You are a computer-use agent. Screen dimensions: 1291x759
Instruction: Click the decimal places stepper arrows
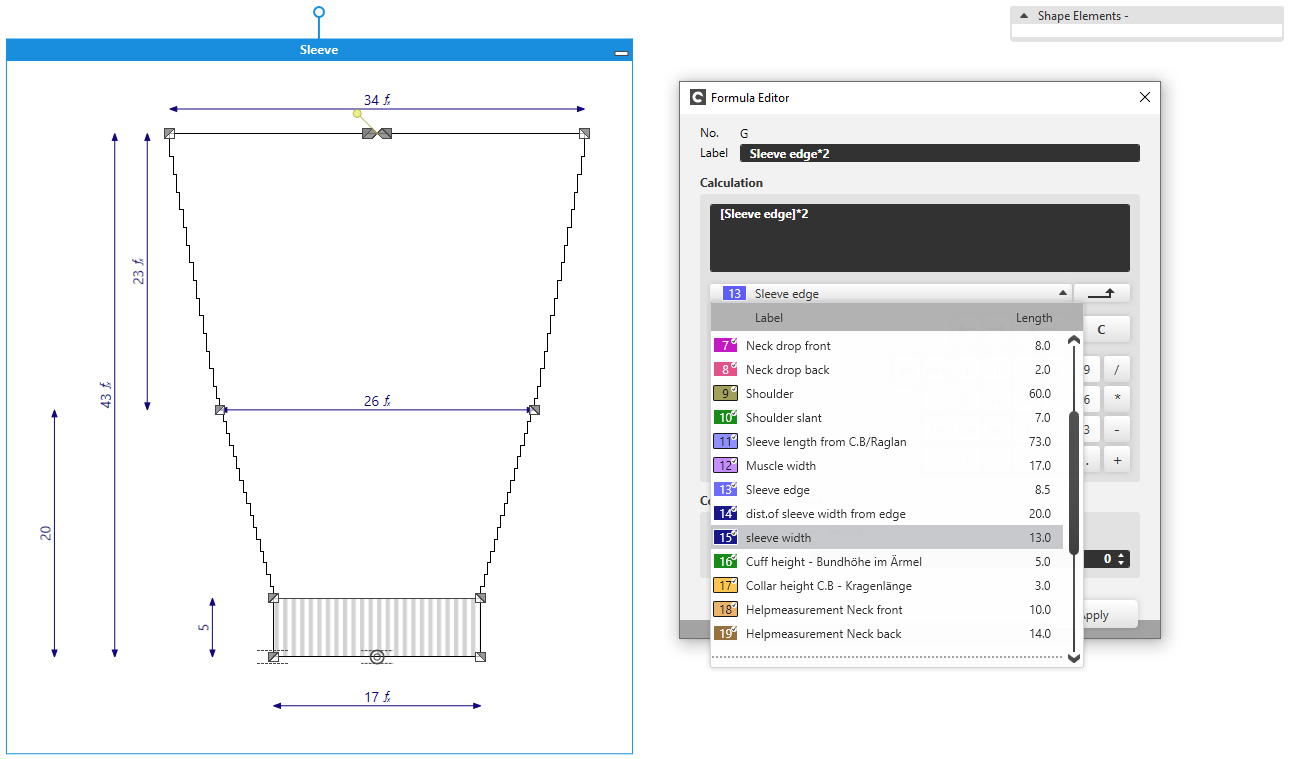click(x=1122, y=559)
